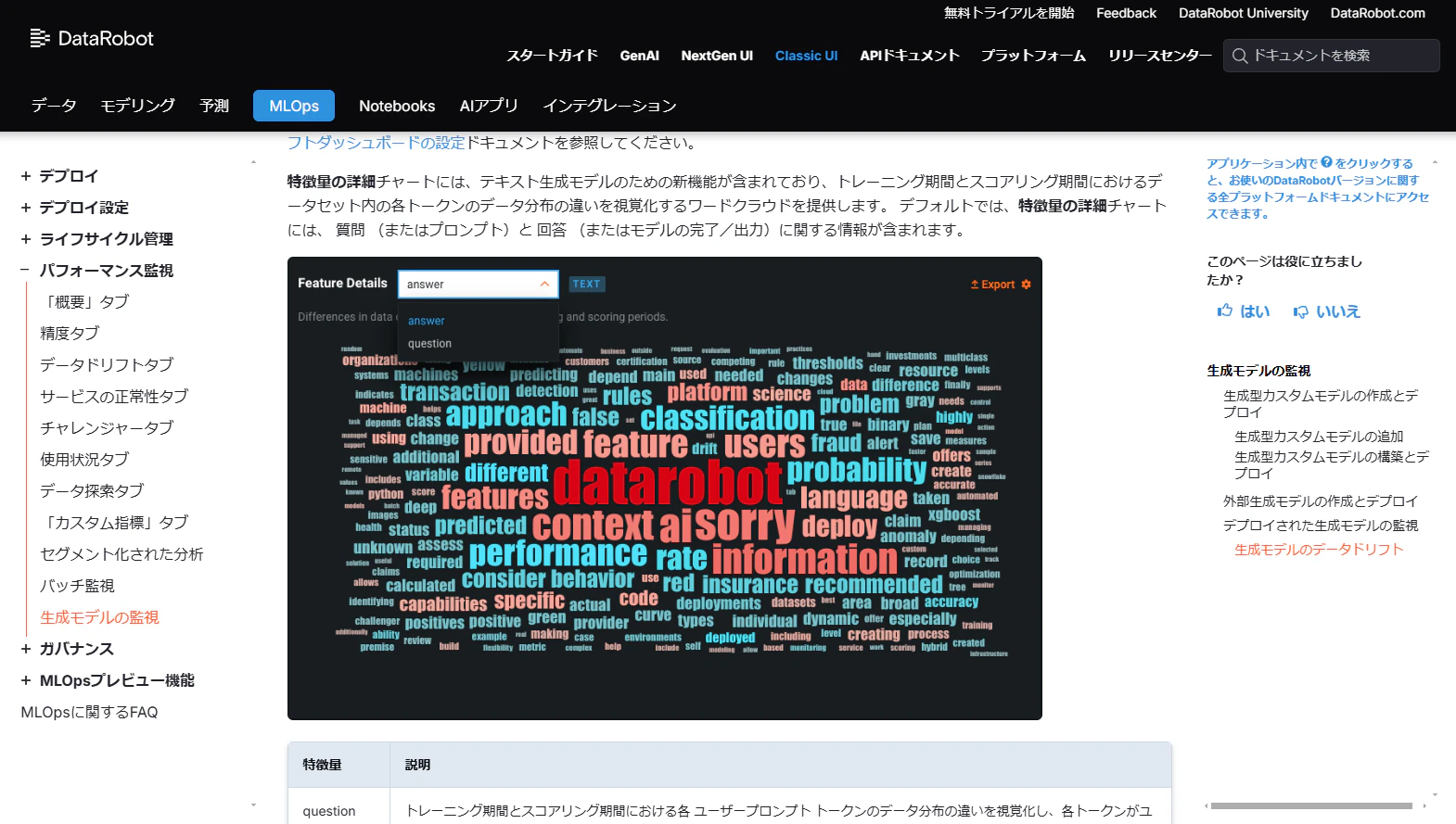Open the MLOps tab
The width and height of the screenshot is (1456, 824).
tap(294, 106)
